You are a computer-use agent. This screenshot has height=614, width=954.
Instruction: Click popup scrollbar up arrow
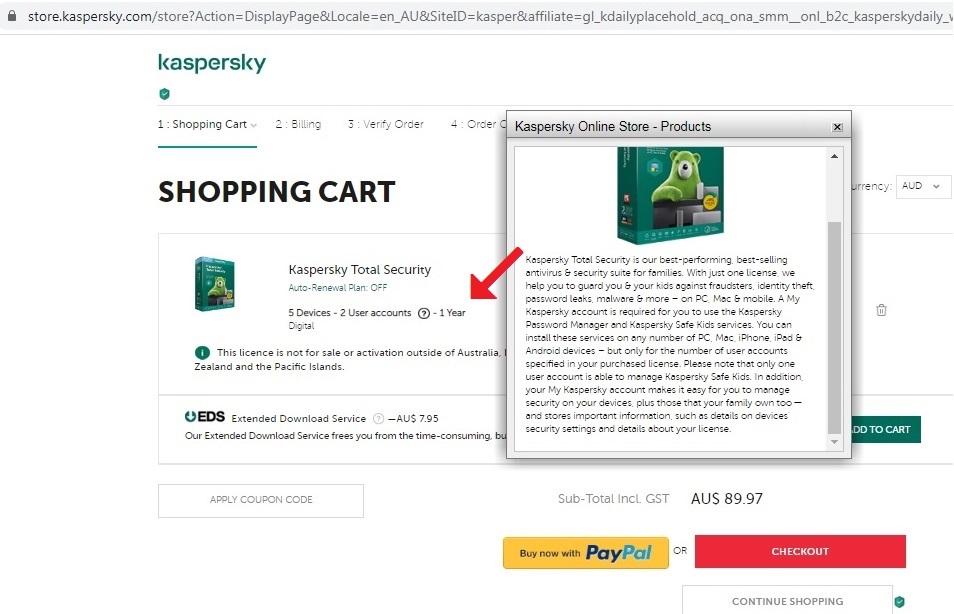[x=834, y=156]
